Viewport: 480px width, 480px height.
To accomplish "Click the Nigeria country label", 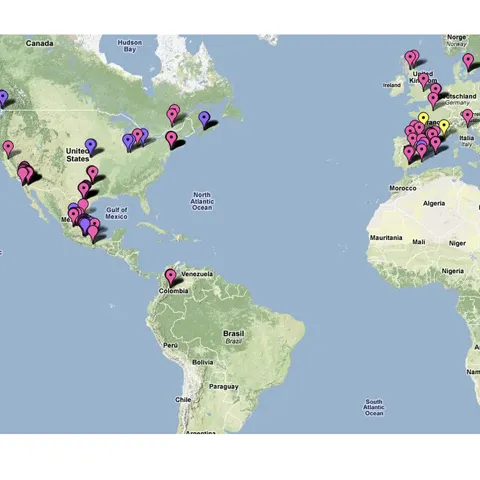I will pyautogui.click(x=453, y=271).
